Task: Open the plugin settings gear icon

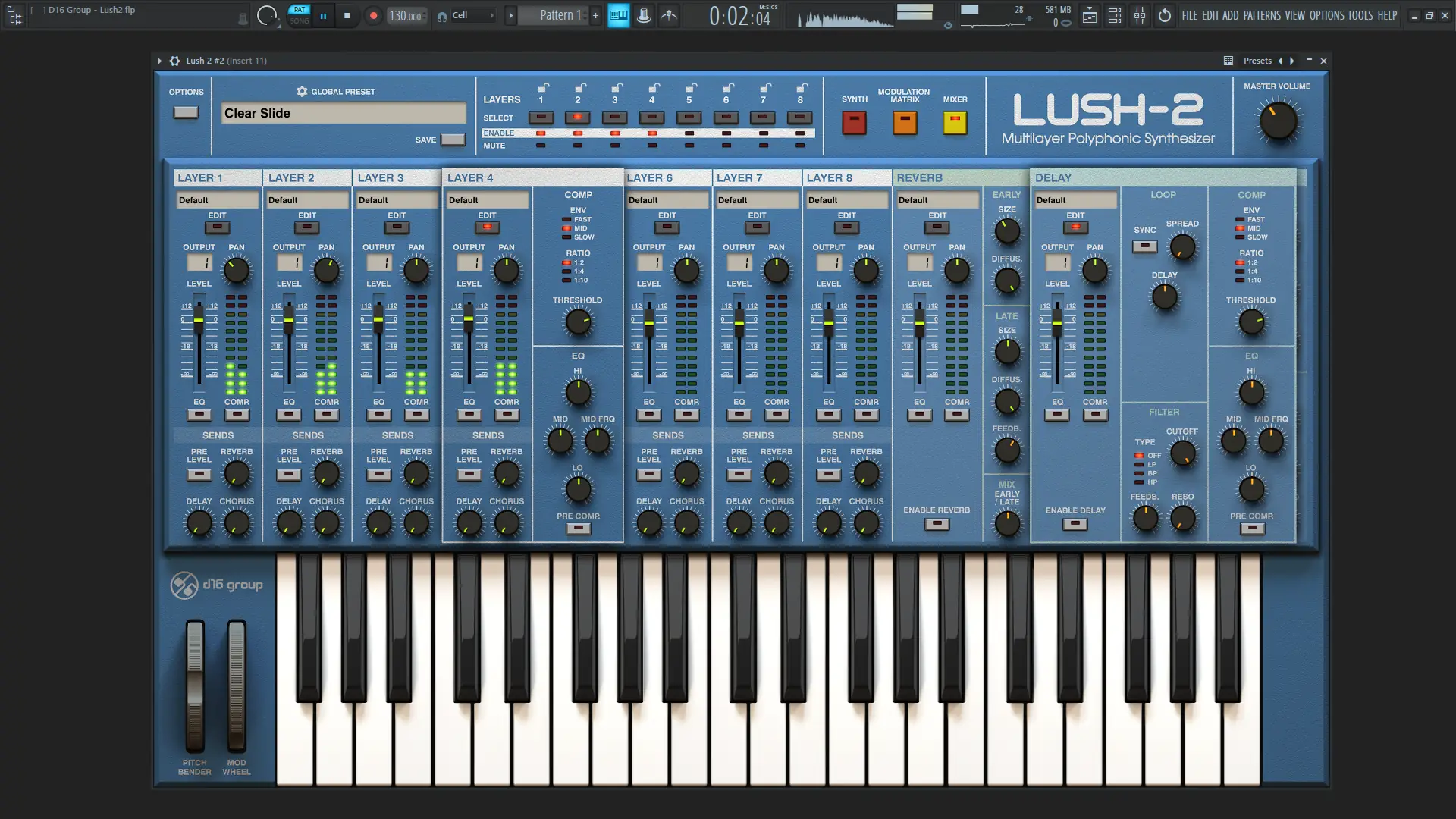Action: pos(174,61)
